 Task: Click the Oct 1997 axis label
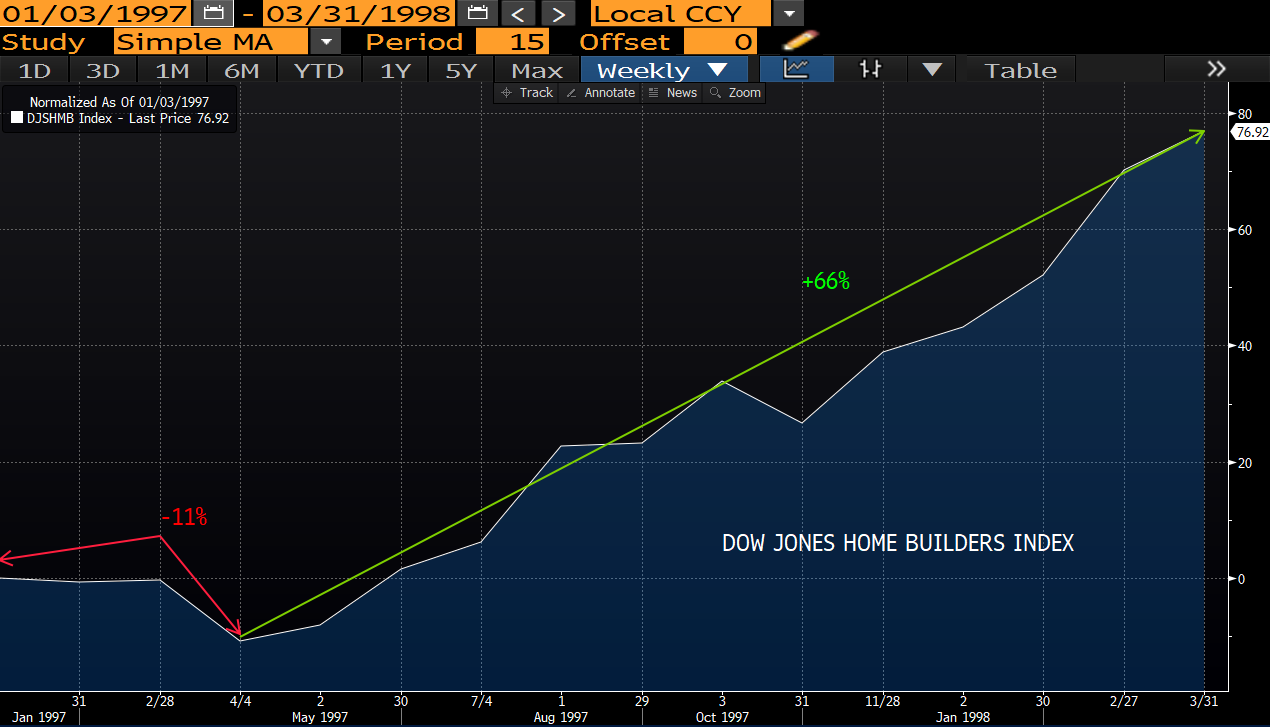722,717
